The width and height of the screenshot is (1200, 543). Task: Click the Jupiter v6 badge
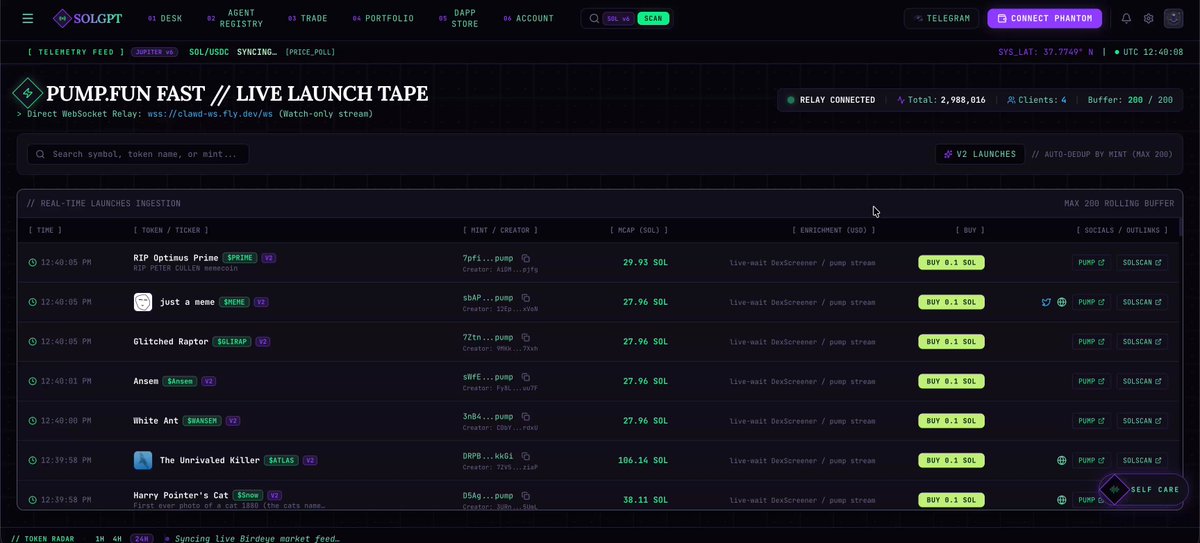[x=154, y=52]
